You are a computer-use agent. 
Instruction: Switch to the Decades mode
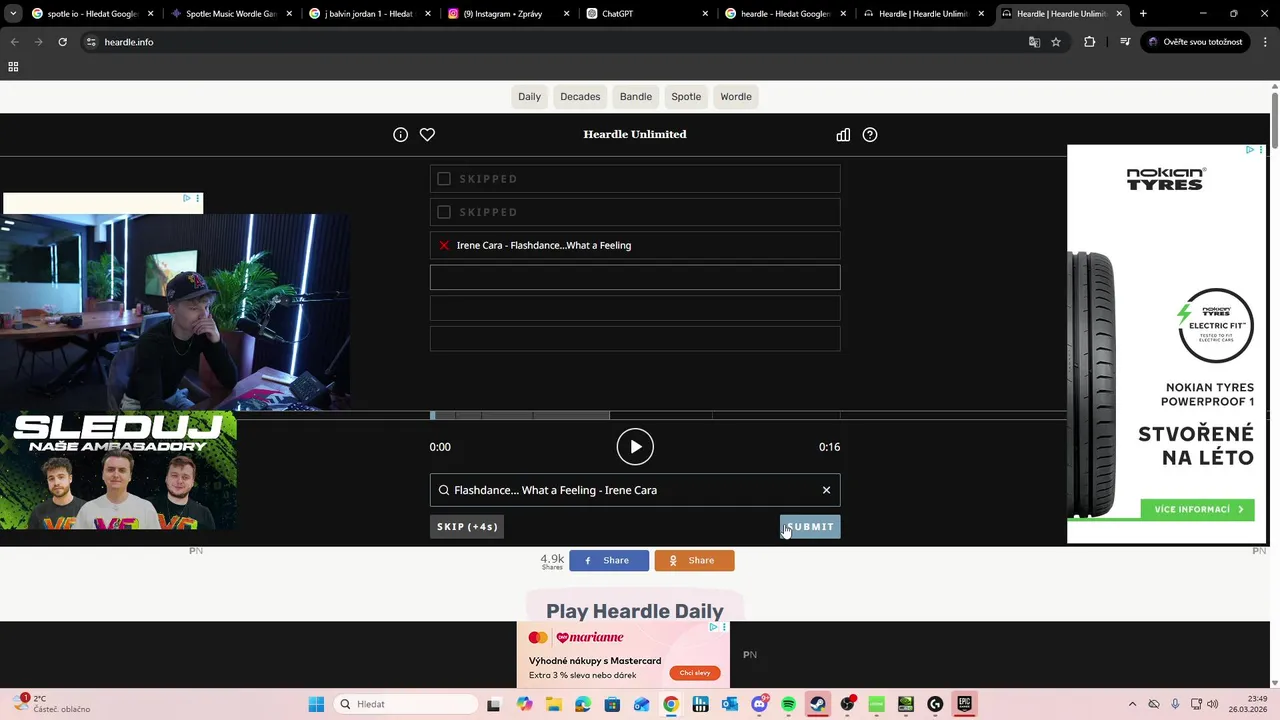coord(580,97)
